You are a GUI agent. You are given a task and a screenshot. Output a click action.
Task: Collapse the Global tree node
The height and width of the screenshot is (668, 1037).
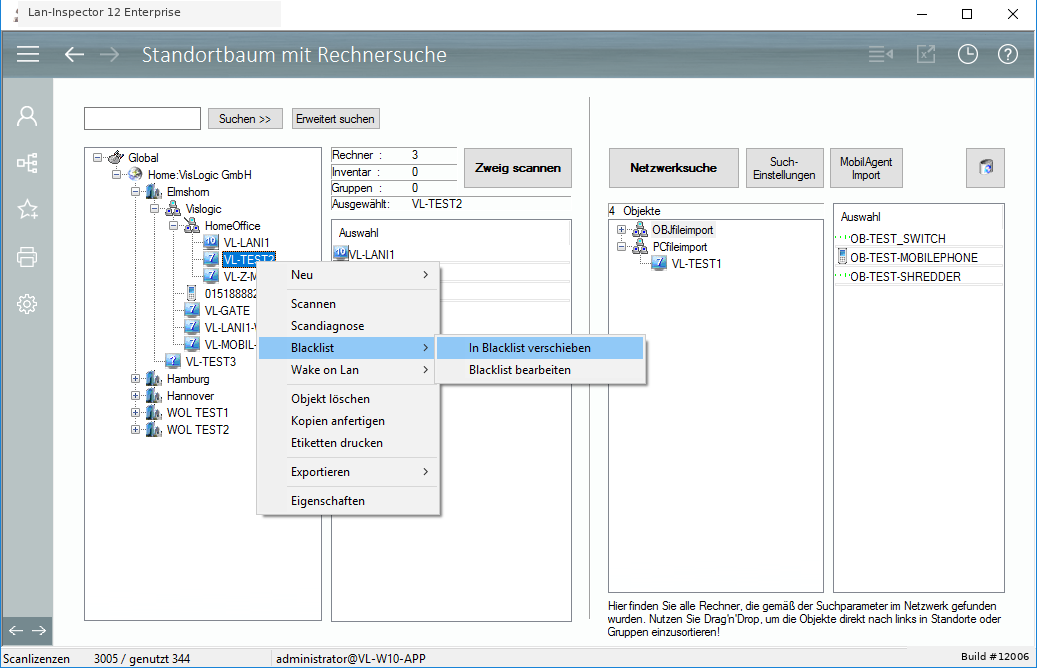coord(97,157)
